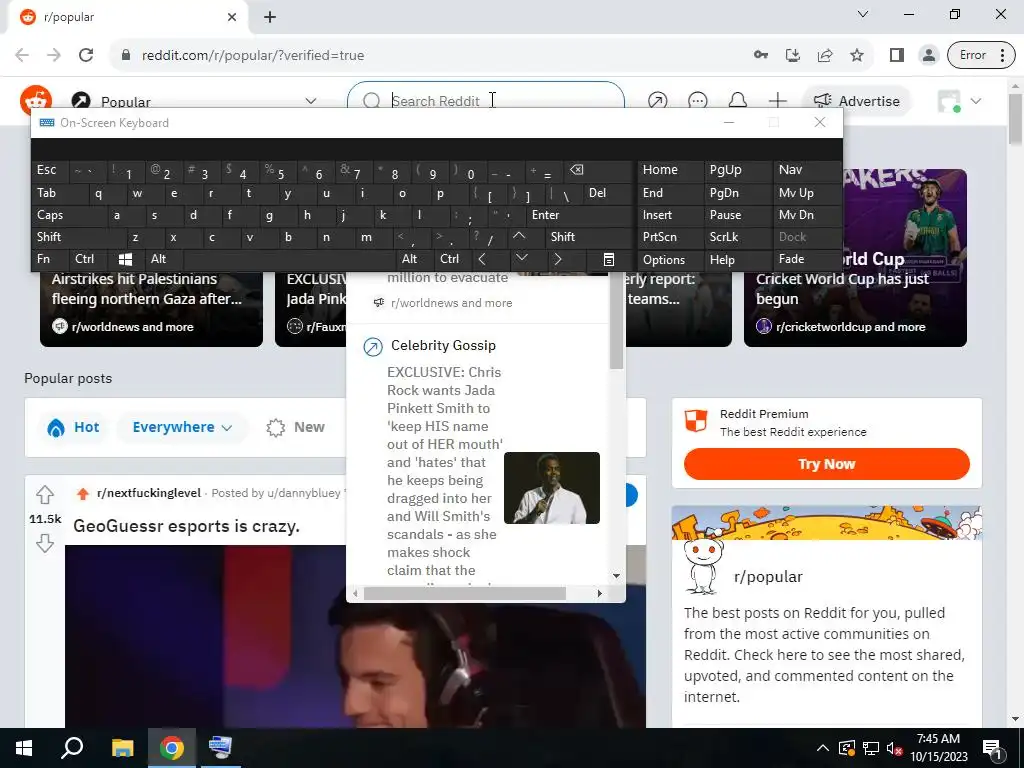Open the popular arrow icon in header
Viewport: 1024px width, 768px height.
(658, 101)
